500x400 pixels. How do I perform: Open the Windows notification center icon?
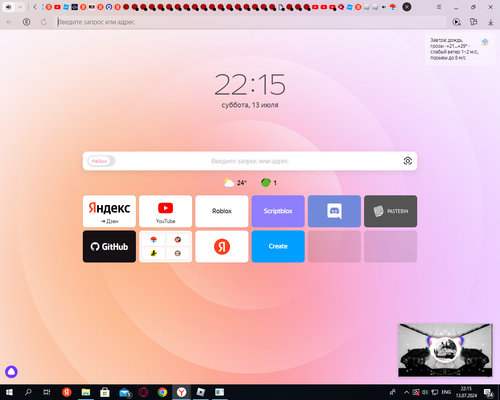[x=488, y=393]
